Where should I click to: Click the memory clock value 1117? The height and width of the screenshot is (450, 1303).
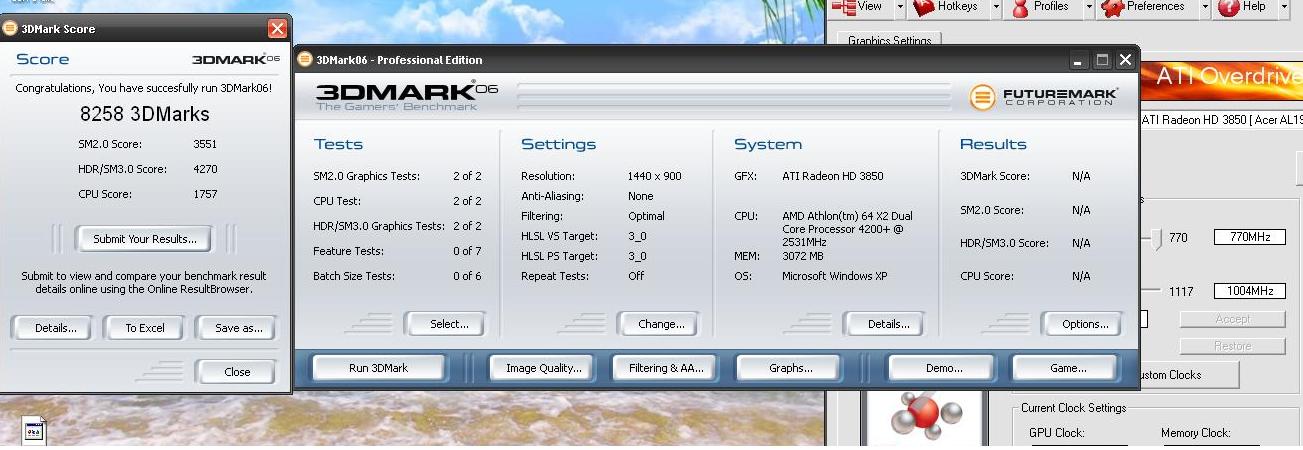(1181, 292)
